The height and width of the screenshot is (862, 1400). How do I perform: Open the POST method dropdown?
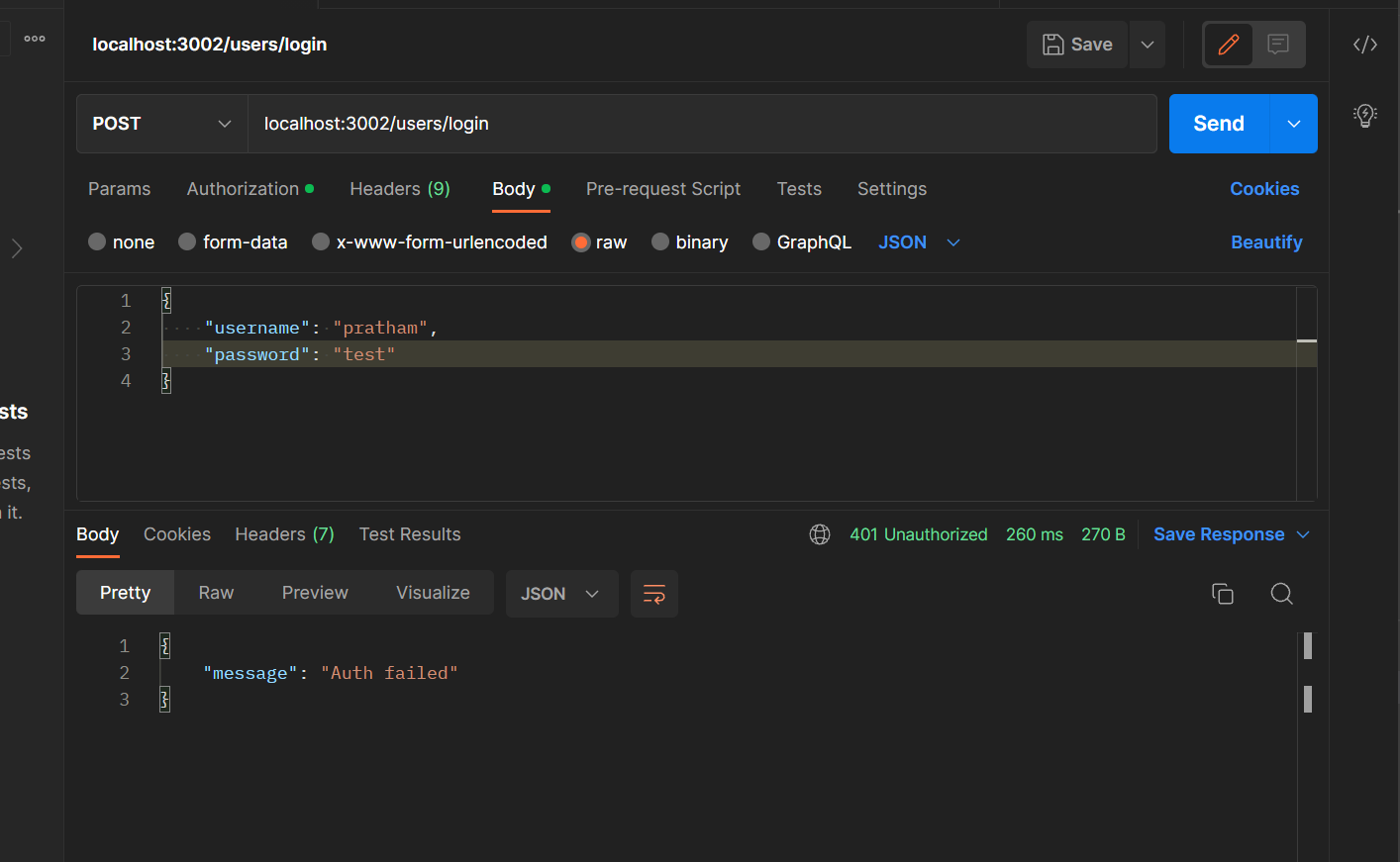[x=162, y=124]
